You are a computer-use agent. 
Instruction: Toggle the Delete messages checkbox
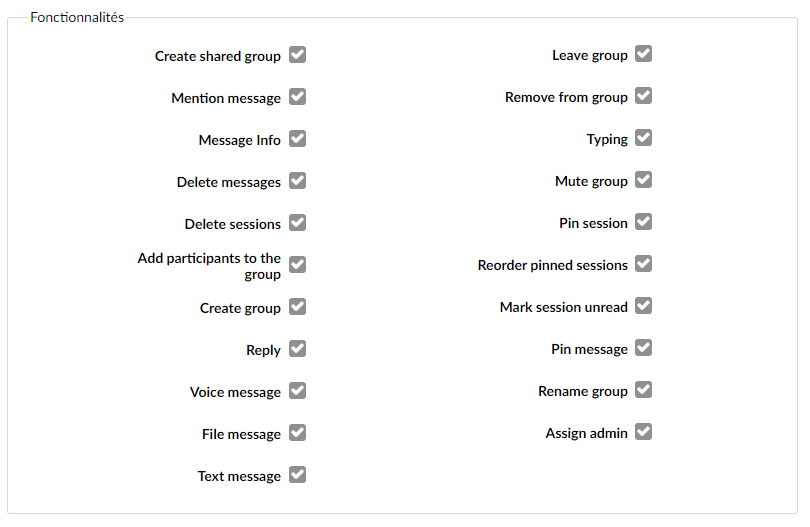pos(298,181)
